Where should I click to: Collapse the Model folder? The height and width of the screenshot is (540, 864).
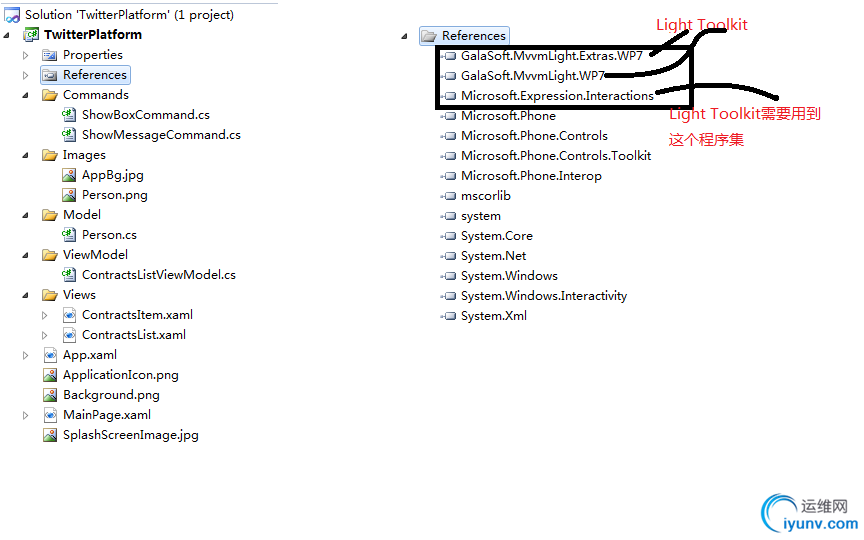point(26,215)
